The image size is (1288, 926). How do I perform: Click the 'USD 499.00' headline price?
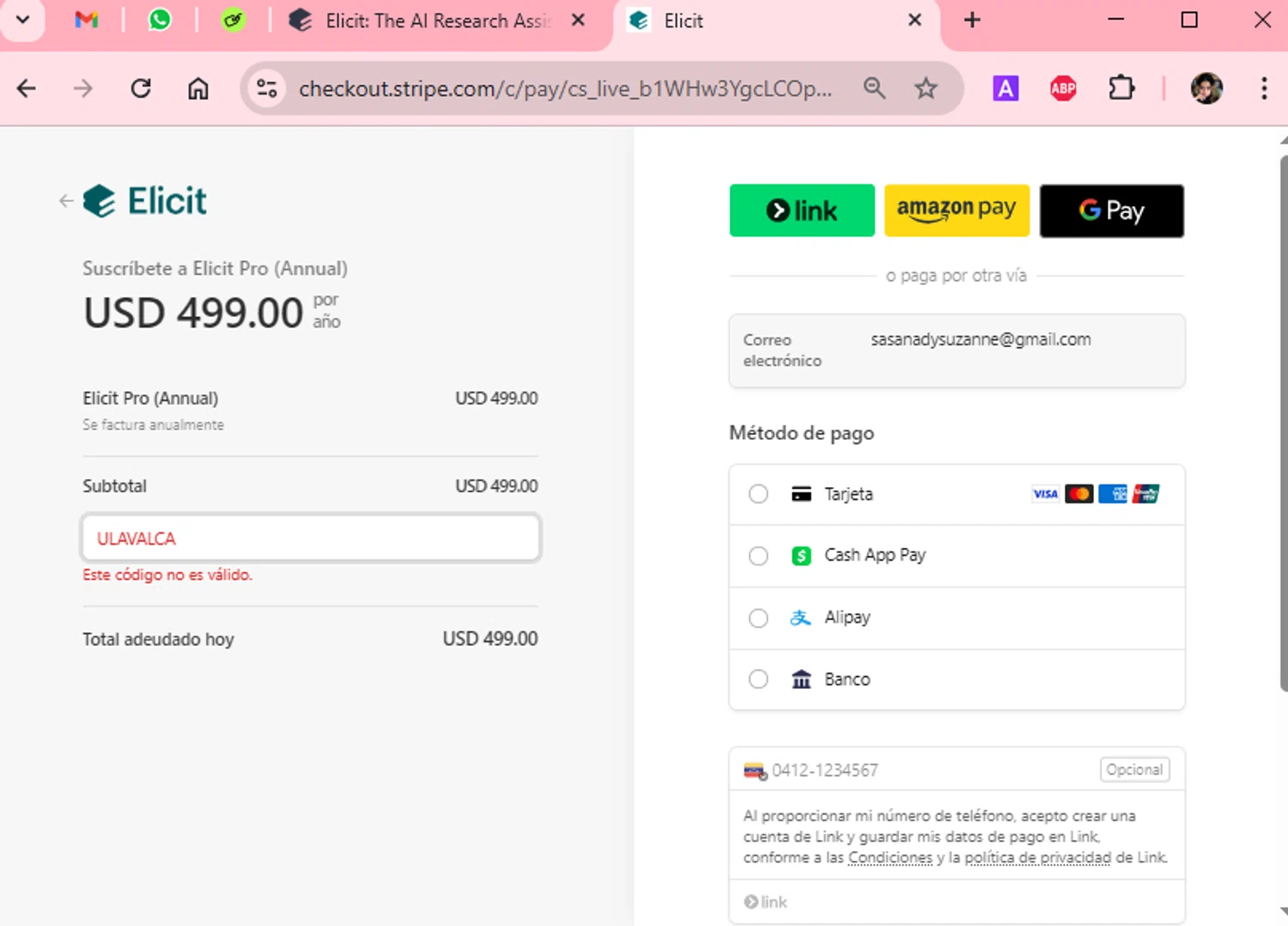tap(193, 312)
